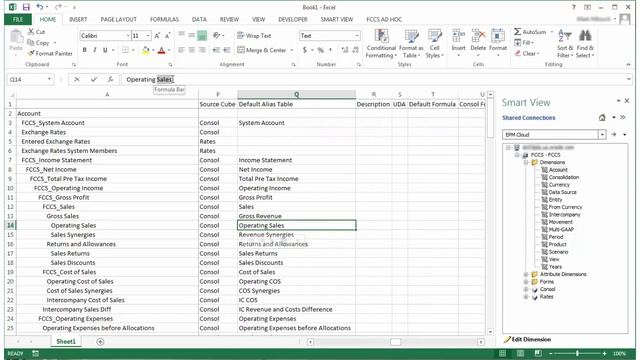This screenshot has width=640, height=360.
Task: Close the Smart View panel
Action: pos(627,101)
